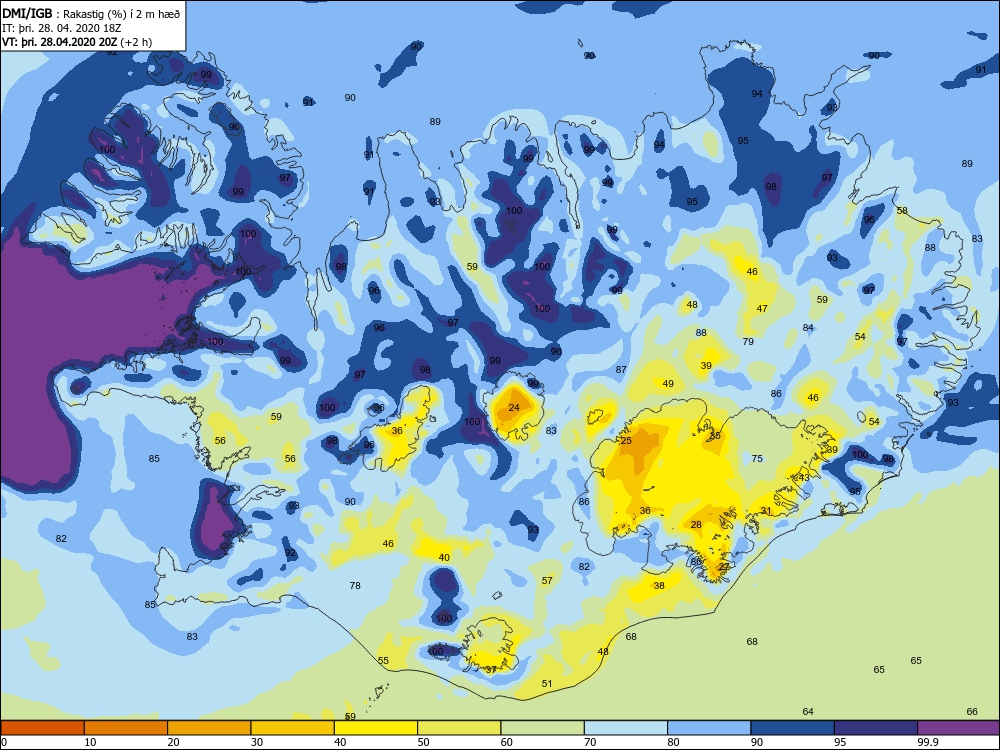Click the humidity value 64 over the ocean
The height and width of the screenshot is (750, 1000).
[x=808, y=712]
